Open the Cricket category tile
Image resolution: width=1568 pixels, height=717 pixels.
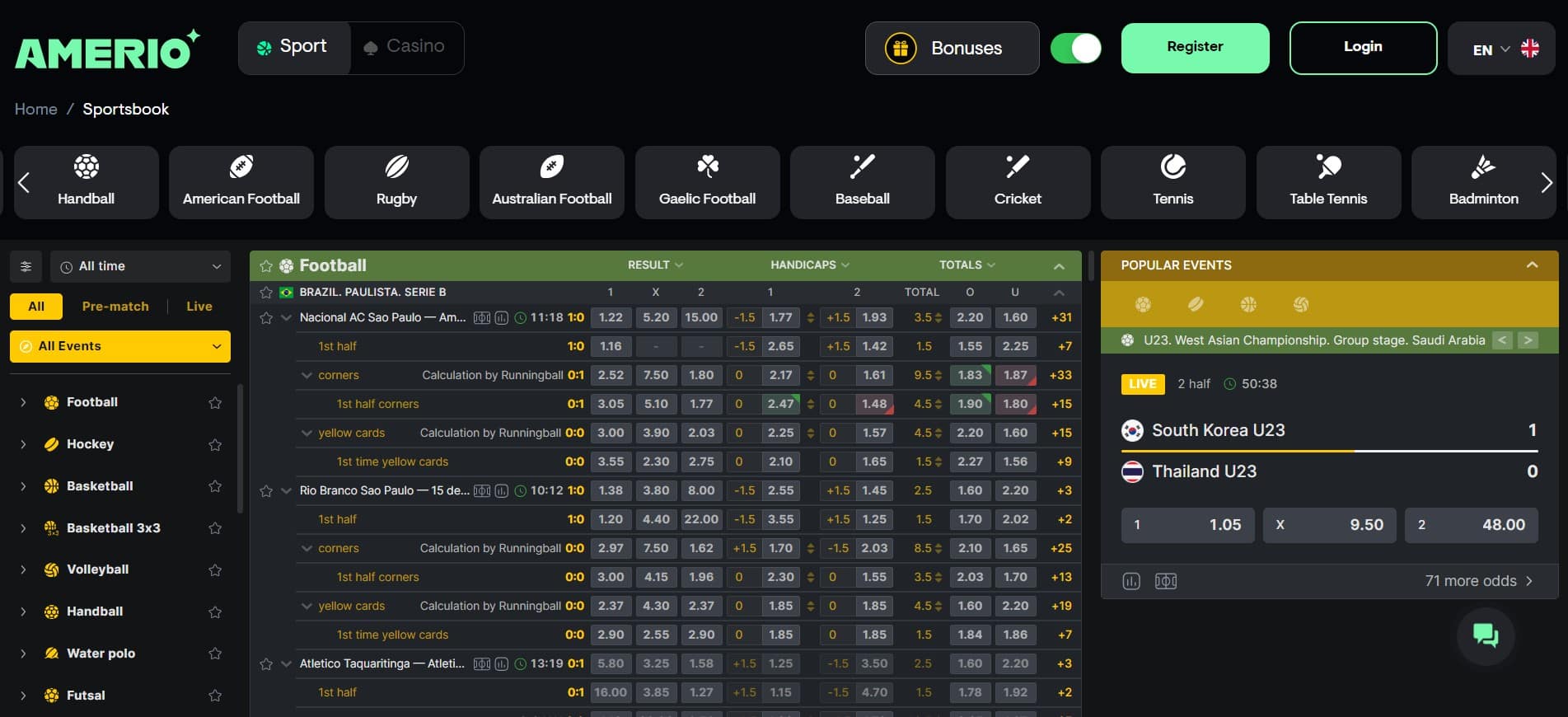pyautogui.click(x=1018, y=182)
